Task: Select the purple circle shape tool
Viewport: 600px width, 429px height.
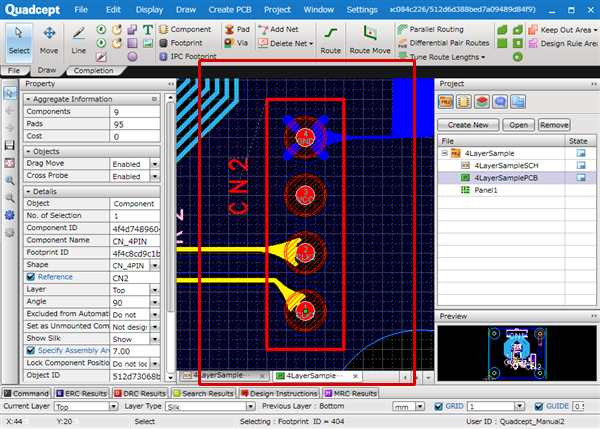Action: [x=132, y=57]
